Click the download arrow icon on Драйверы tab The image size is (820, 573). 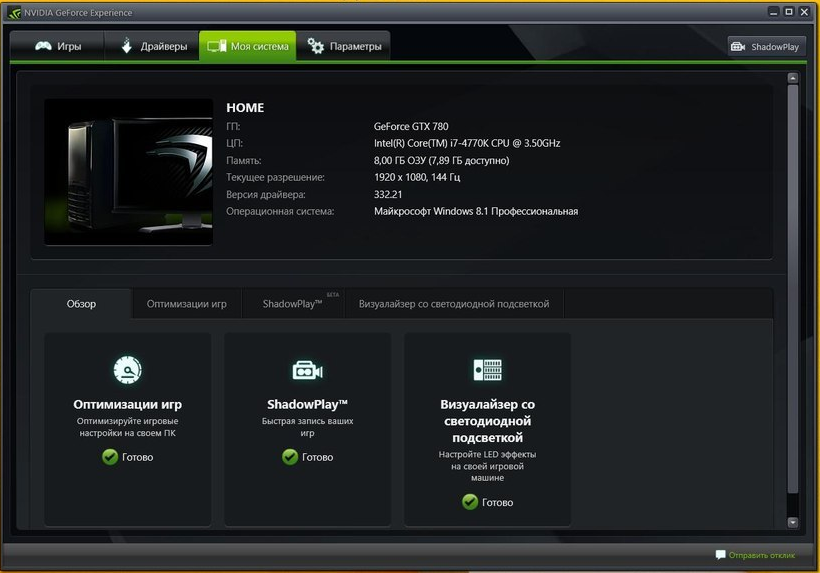[127, 45]
